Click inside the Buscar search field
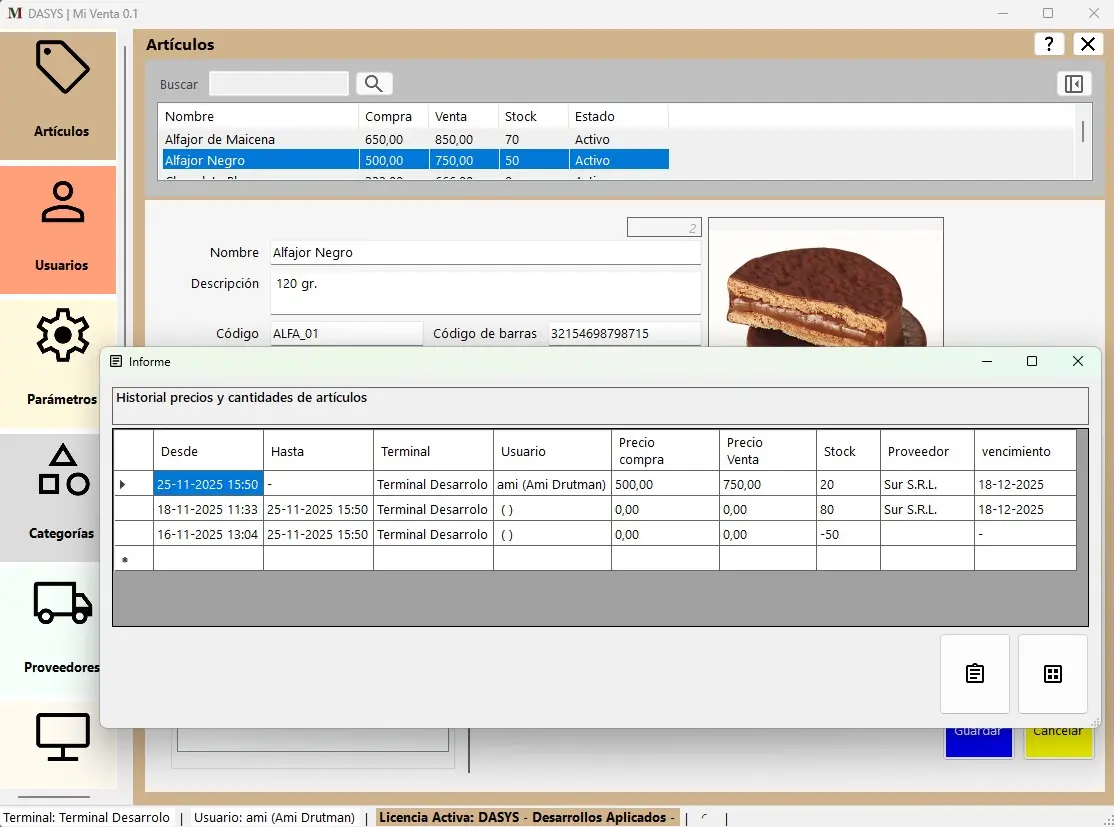 [279, 84]
